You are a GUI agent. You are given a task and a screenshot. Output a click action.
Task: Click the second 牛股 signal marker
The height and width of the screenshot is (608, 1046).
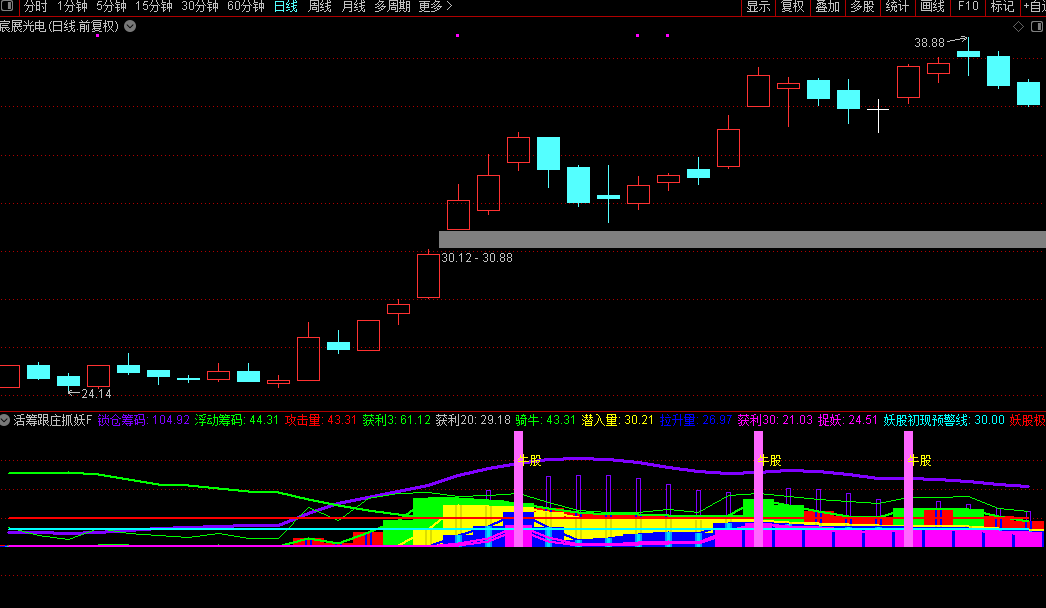769,461
